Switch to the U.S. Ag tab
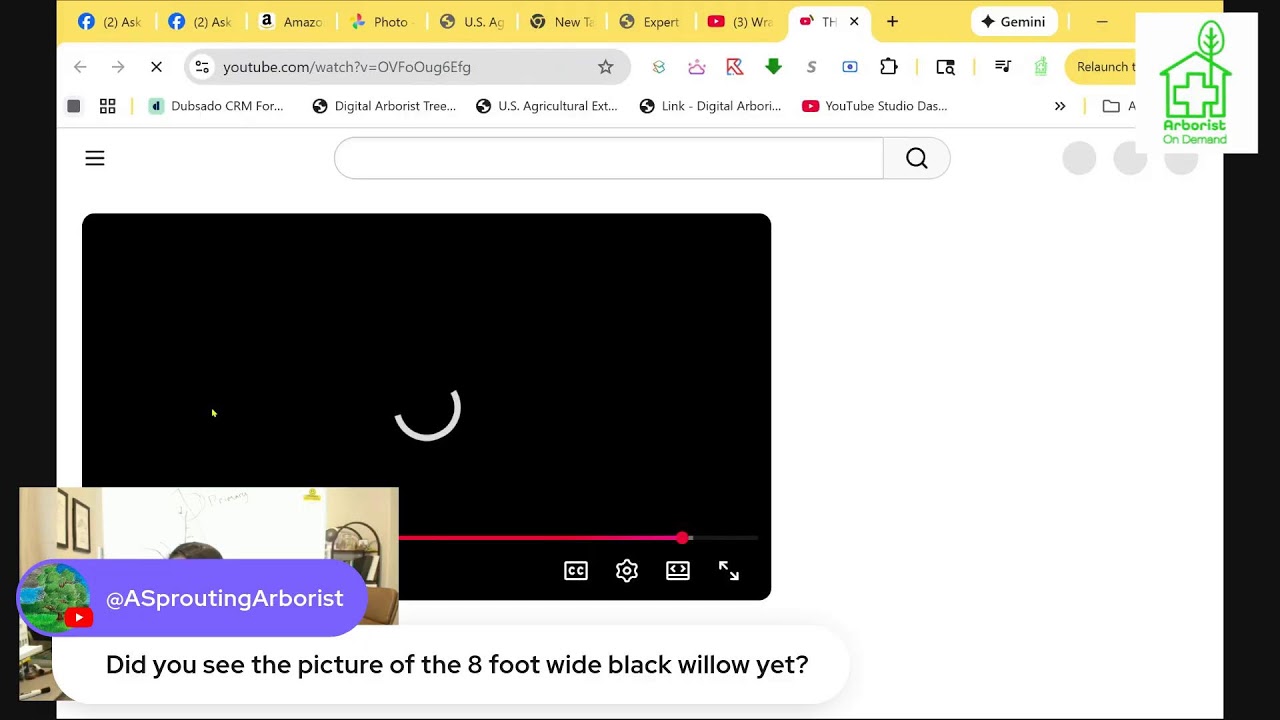This screenshot has height=720, width=1280. (x=471, y=21)
